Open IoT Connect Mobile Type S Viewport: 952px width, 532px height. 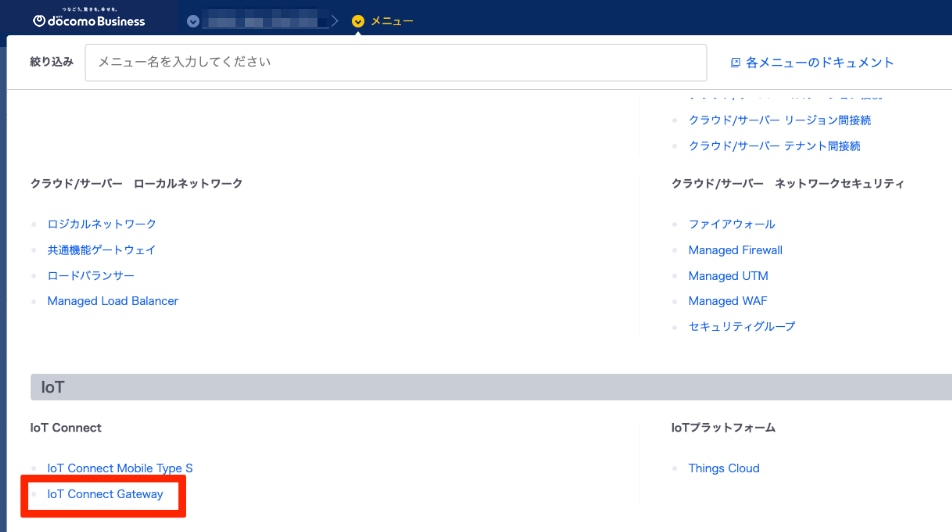[120, 468]
